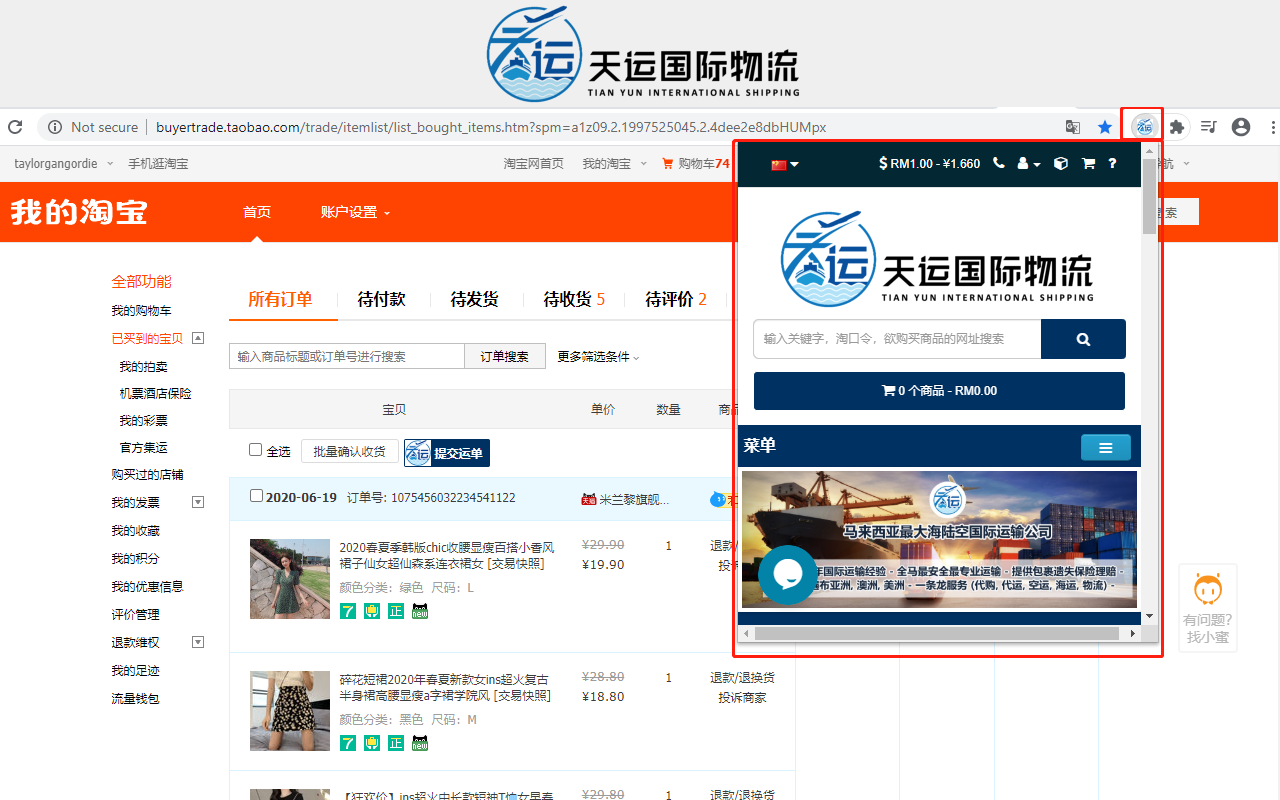Open the 账户设置 dropdown menu
Image resolution: width=1280 pixels, height=800 pixels.
(x=355, y=212)
